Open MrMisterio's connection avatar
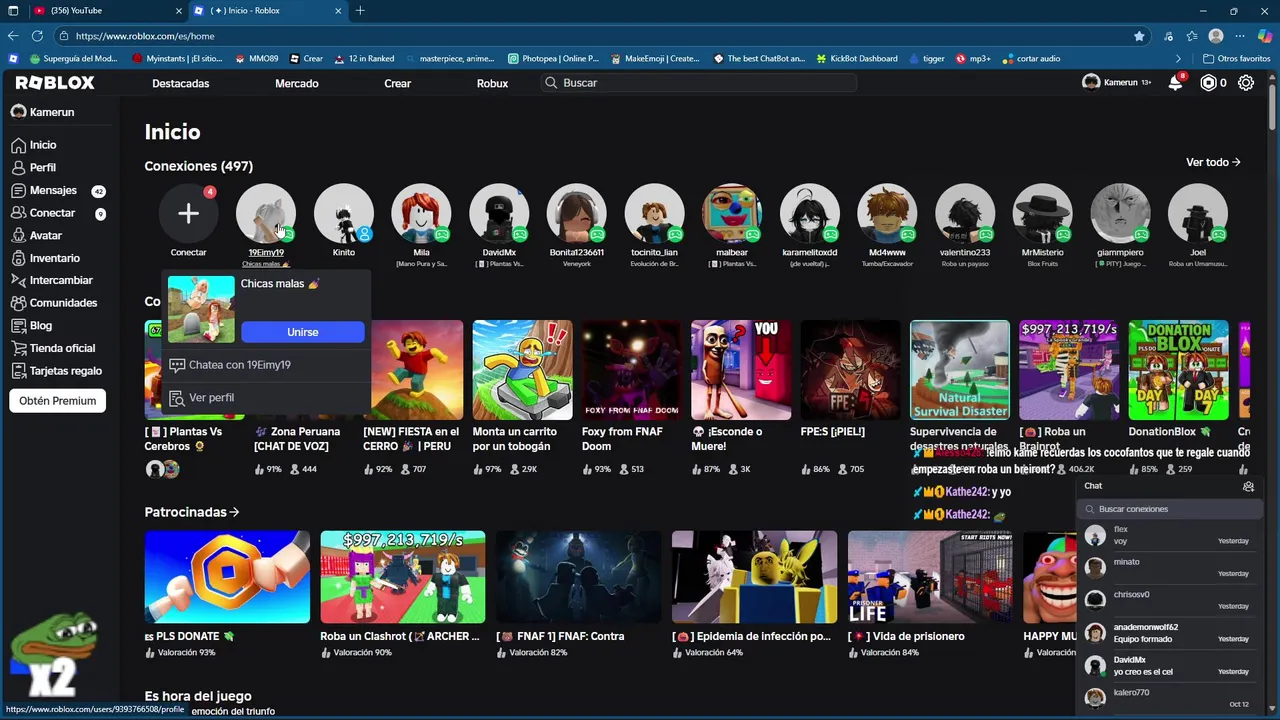Screen dimensions: 1280x720 pos(1042,213)
